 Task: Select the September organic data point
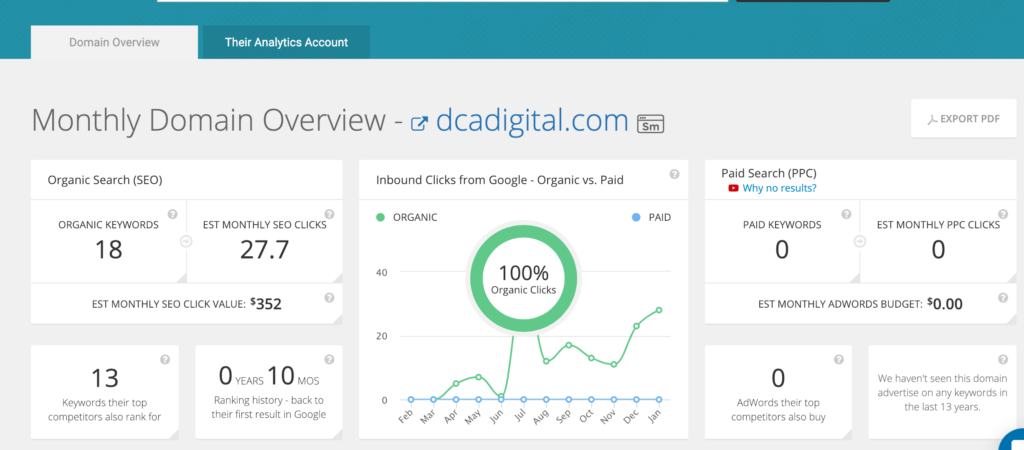pos(569,345)
